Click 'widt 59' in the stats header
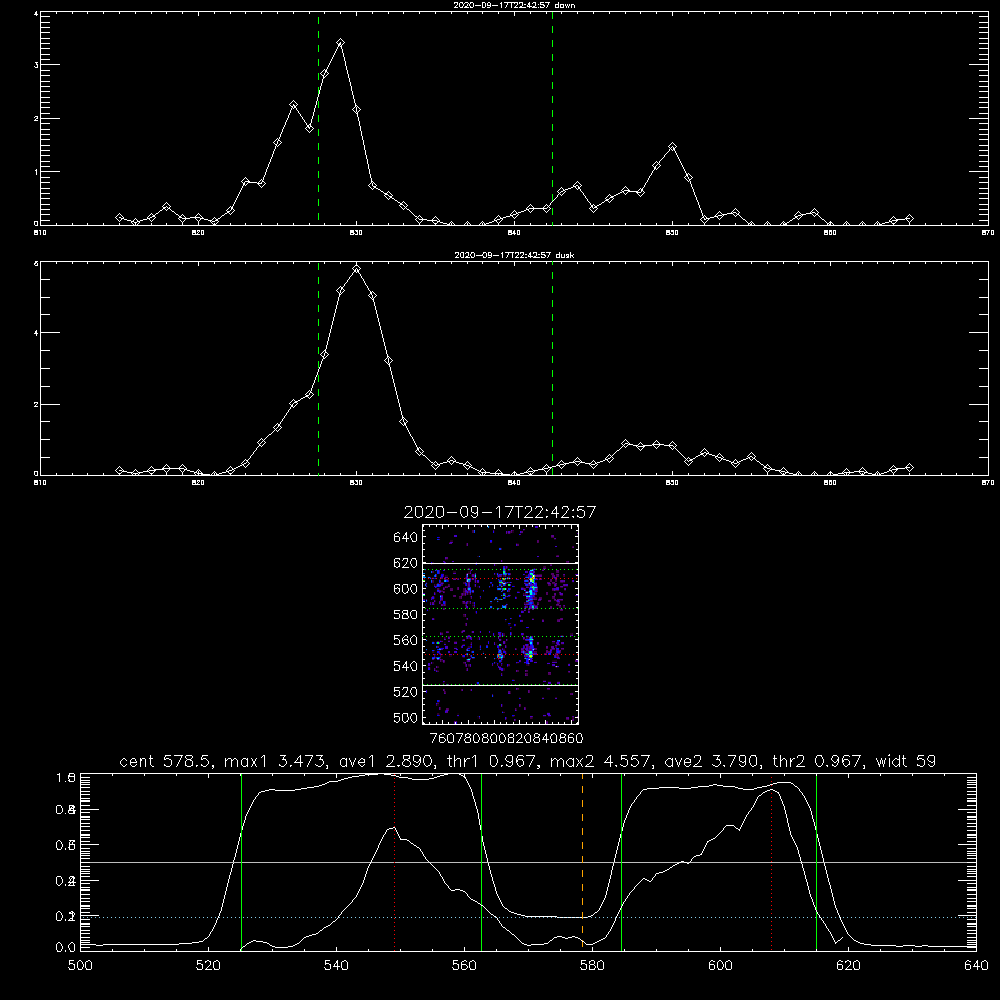The height and width of the screenshot is (1000, 1000). coord(906,761)
